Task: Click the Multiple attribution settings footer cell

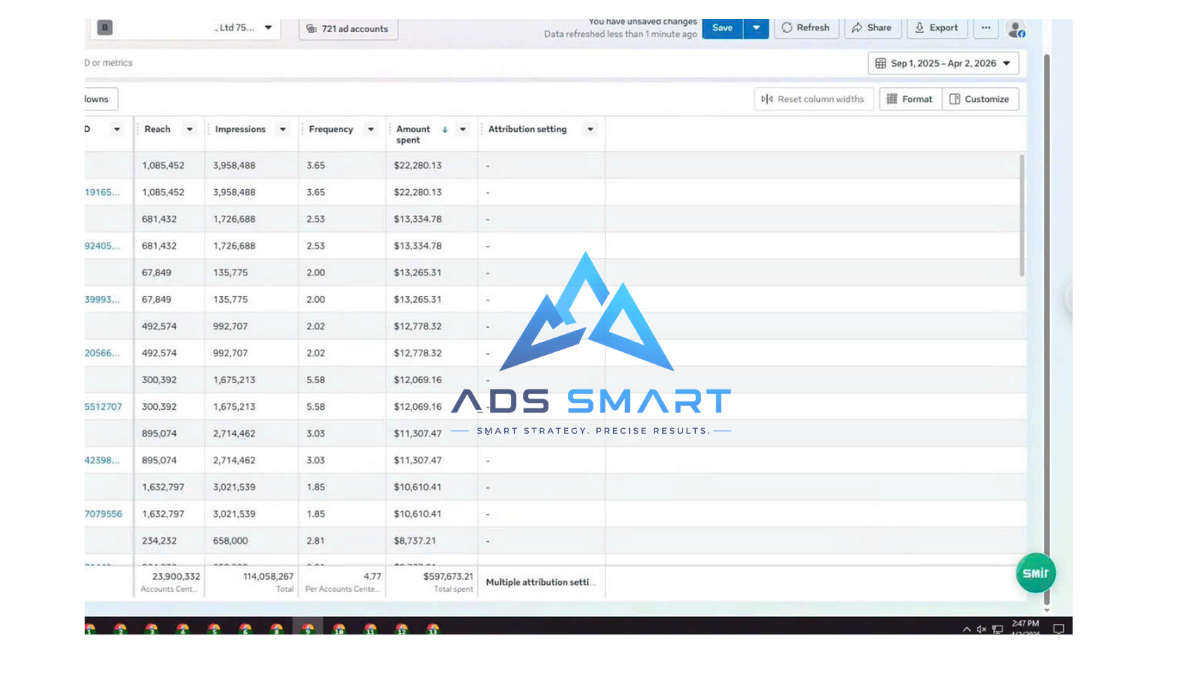Action: tap(540, 582)
